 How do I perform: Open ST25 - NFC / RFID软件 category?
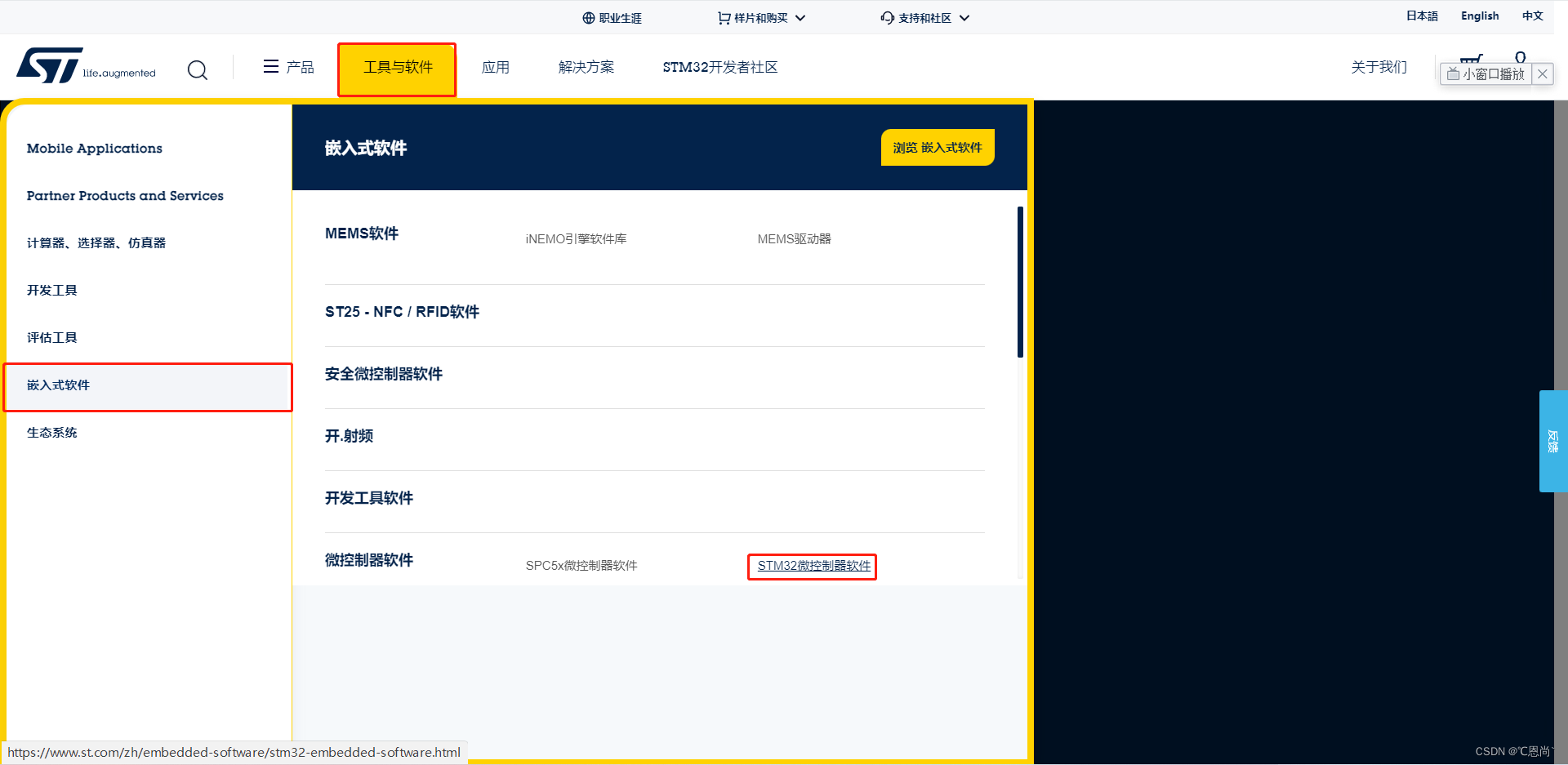tap(402, 312)
